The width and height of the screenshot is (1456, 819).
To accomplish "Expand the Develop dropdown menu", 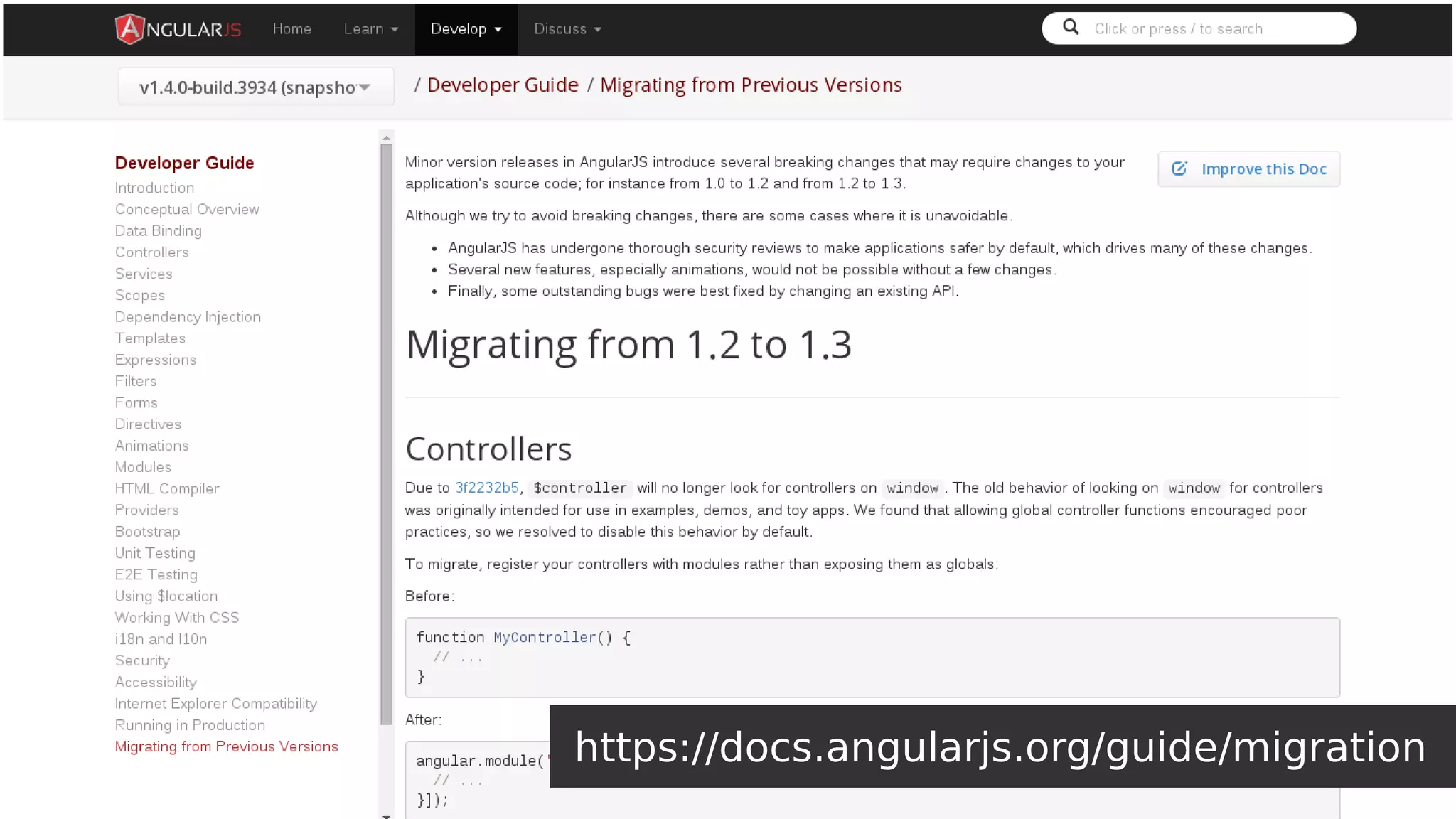I will click(x=466, y=29).
